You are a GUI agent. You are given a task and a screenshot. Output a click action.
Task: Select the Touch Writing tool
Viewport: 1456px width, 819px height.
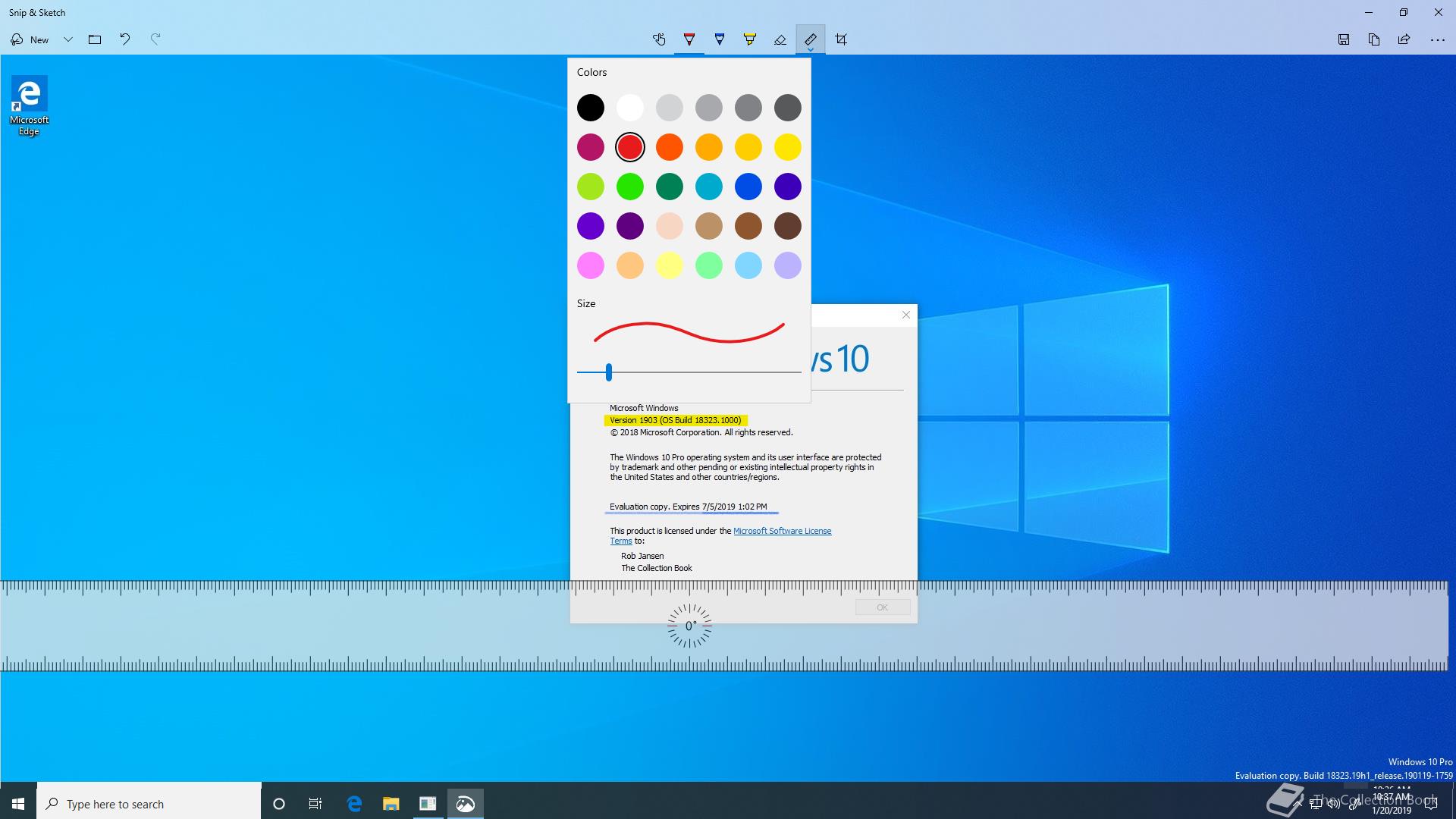coord(659,39)
